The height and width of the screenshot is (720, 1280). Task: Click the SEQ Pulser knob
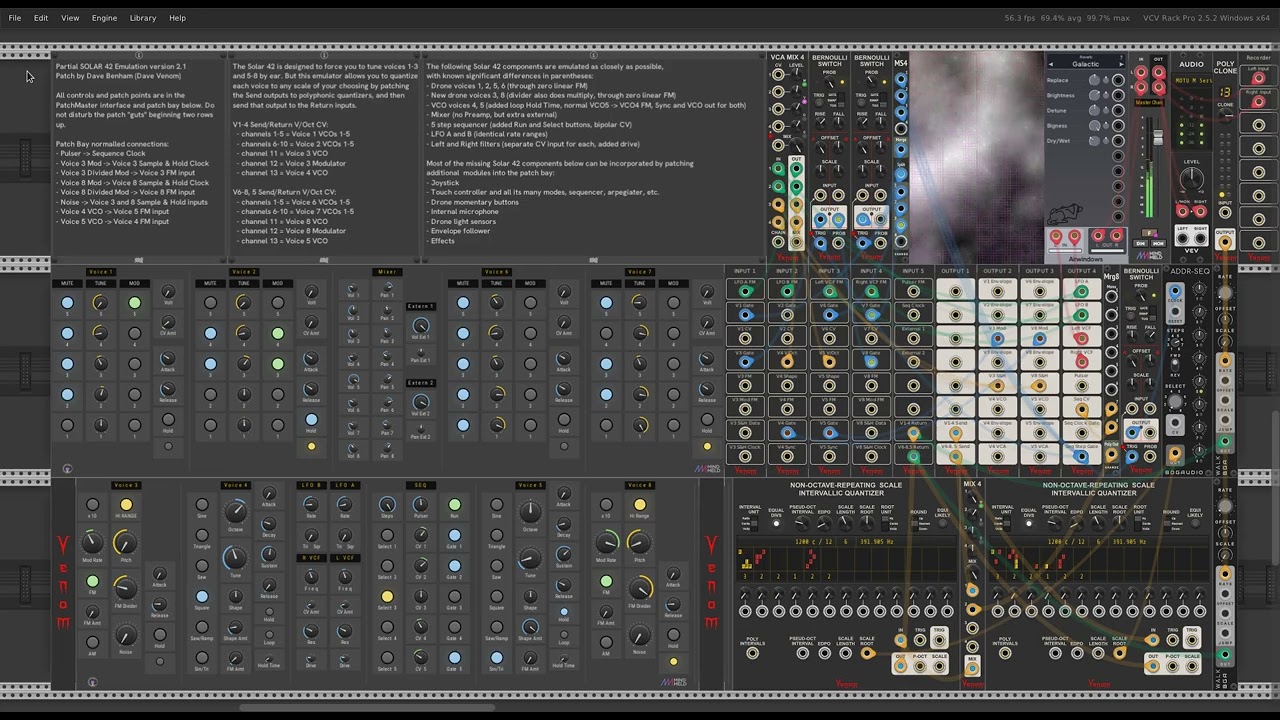pyautogui.click(x=420, y=505)
